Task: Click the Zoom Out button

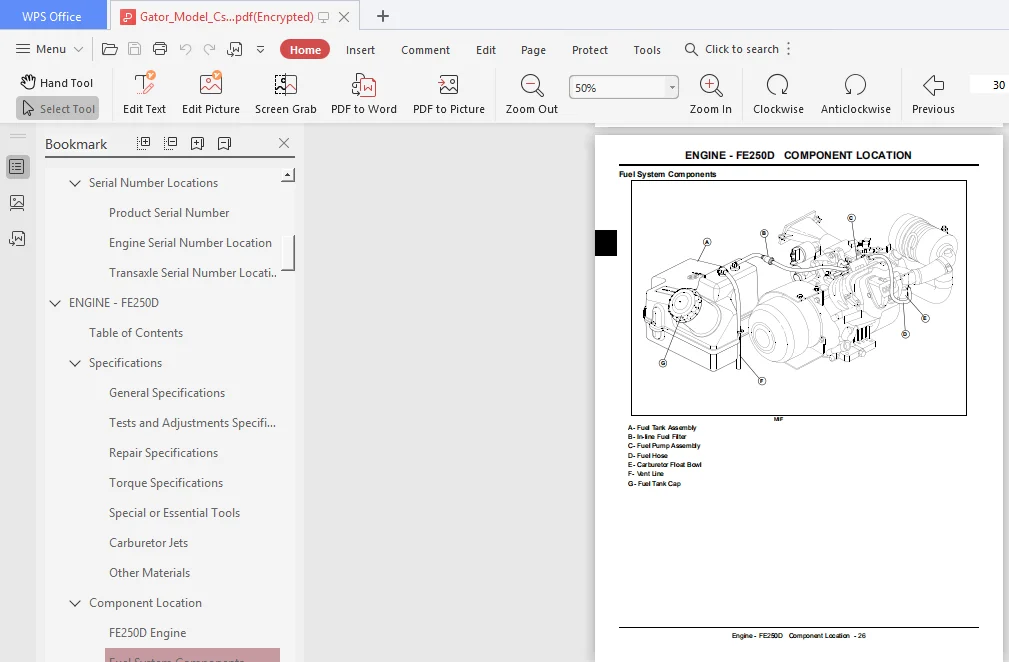Action: click(532, 93)
